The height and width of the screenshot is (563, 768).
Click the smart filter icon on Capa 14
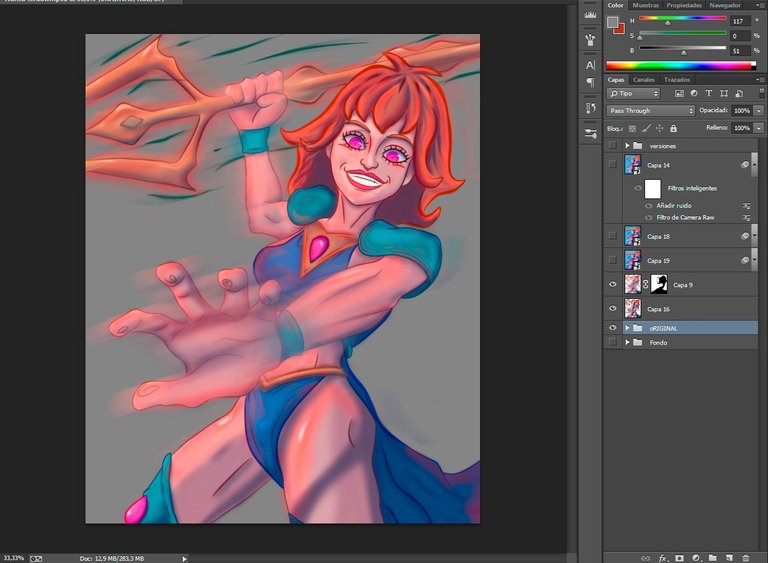coord(745,165)
